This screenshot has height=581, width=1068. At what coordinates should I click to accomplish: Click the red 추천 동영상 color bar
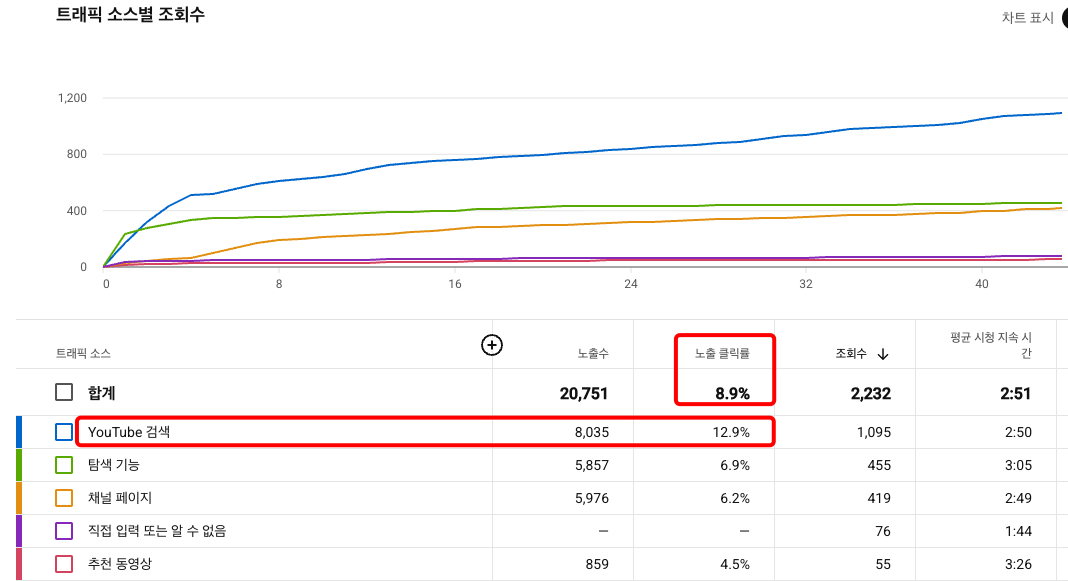coord(19,564)
